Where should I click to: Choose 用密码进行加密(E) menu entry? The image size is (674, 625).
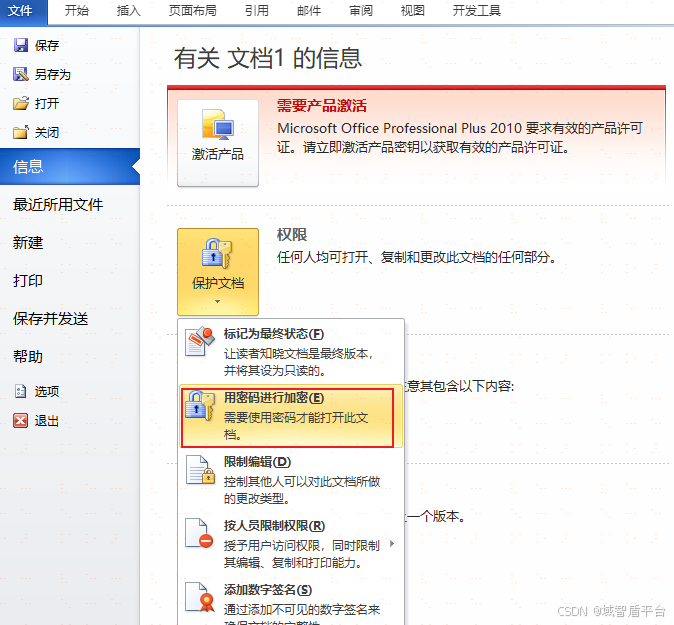click(x=291, y=416)
